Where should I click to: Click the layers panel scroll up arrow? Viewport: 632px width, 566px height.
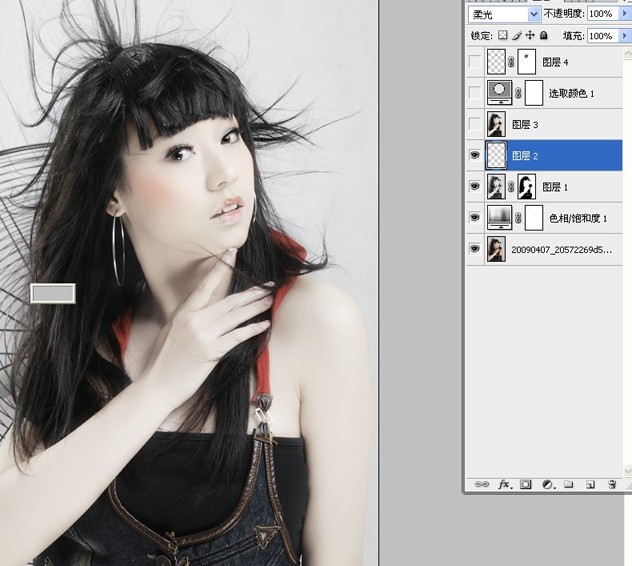pos(628,53)
